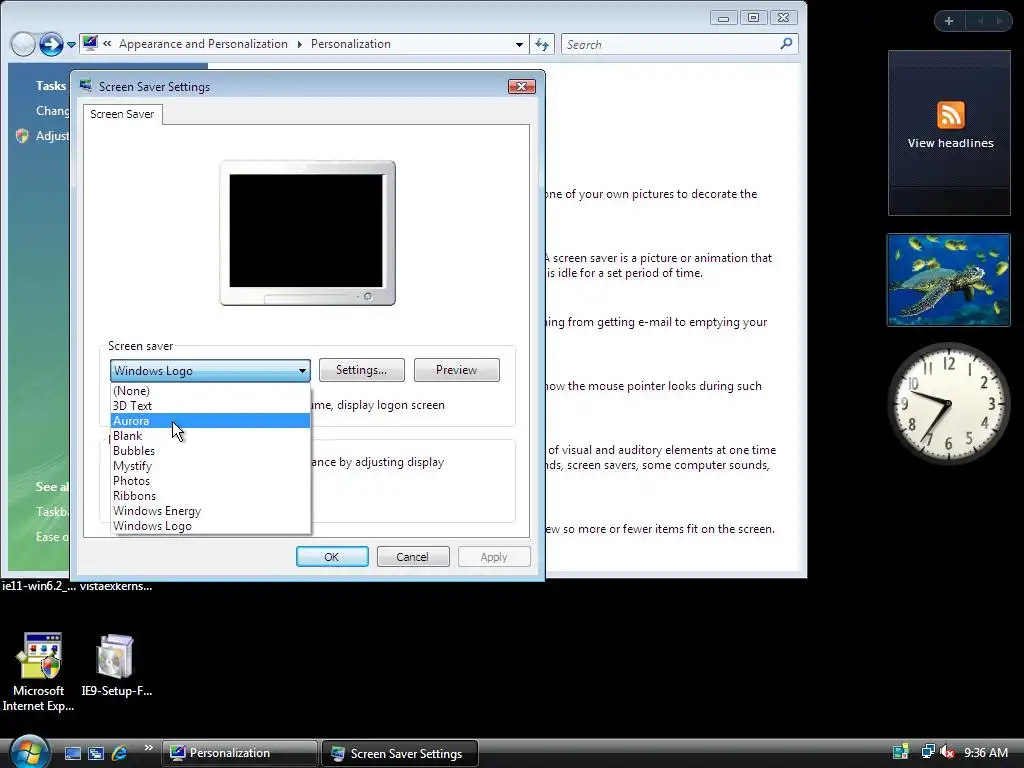
Task: Select Windows Logo in dropdown list
Action: (210, 526)
